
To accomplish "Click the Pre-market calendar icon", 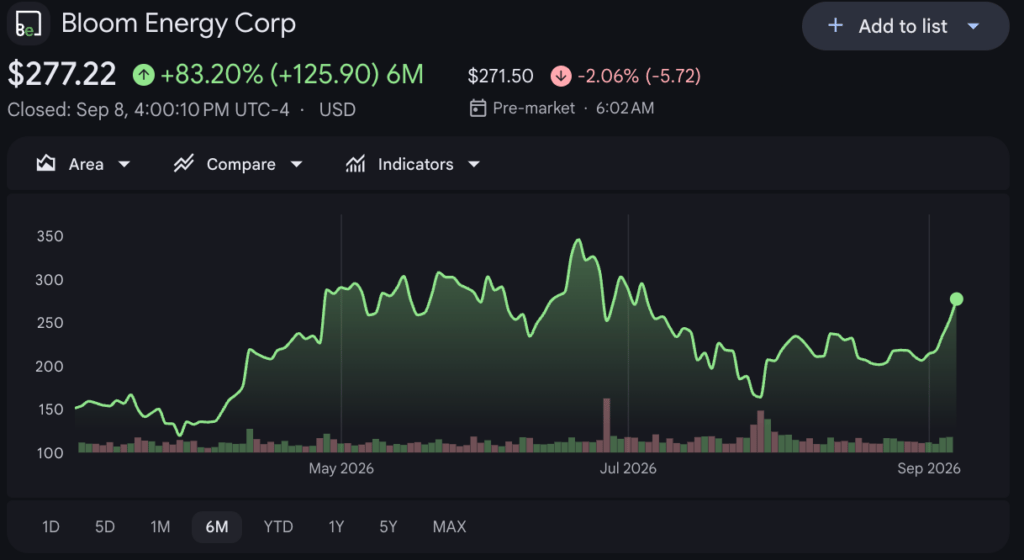I will (x=478, y=108).
